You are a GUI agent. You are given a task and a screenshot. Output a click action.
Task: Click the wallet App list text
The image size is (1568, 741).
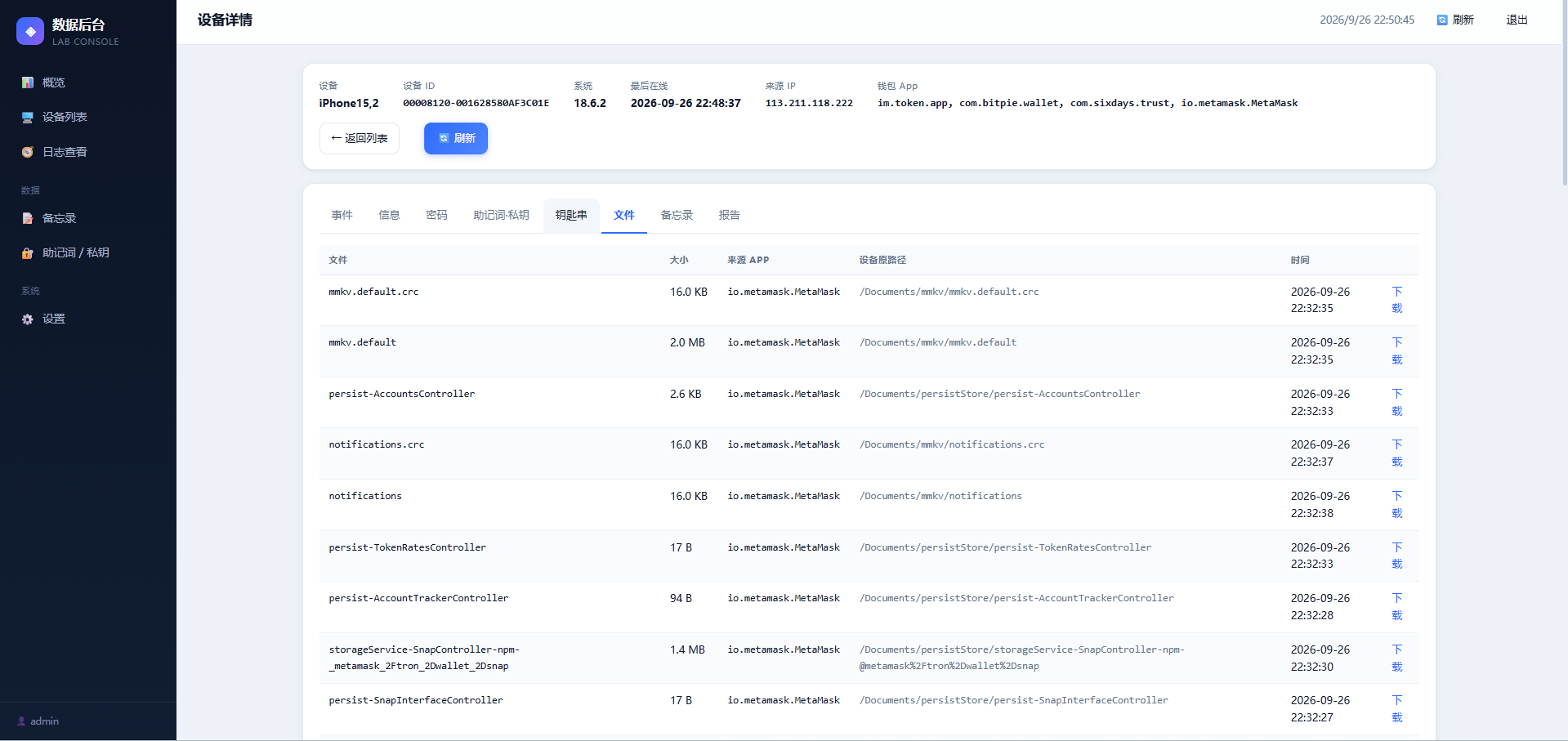1088,103
